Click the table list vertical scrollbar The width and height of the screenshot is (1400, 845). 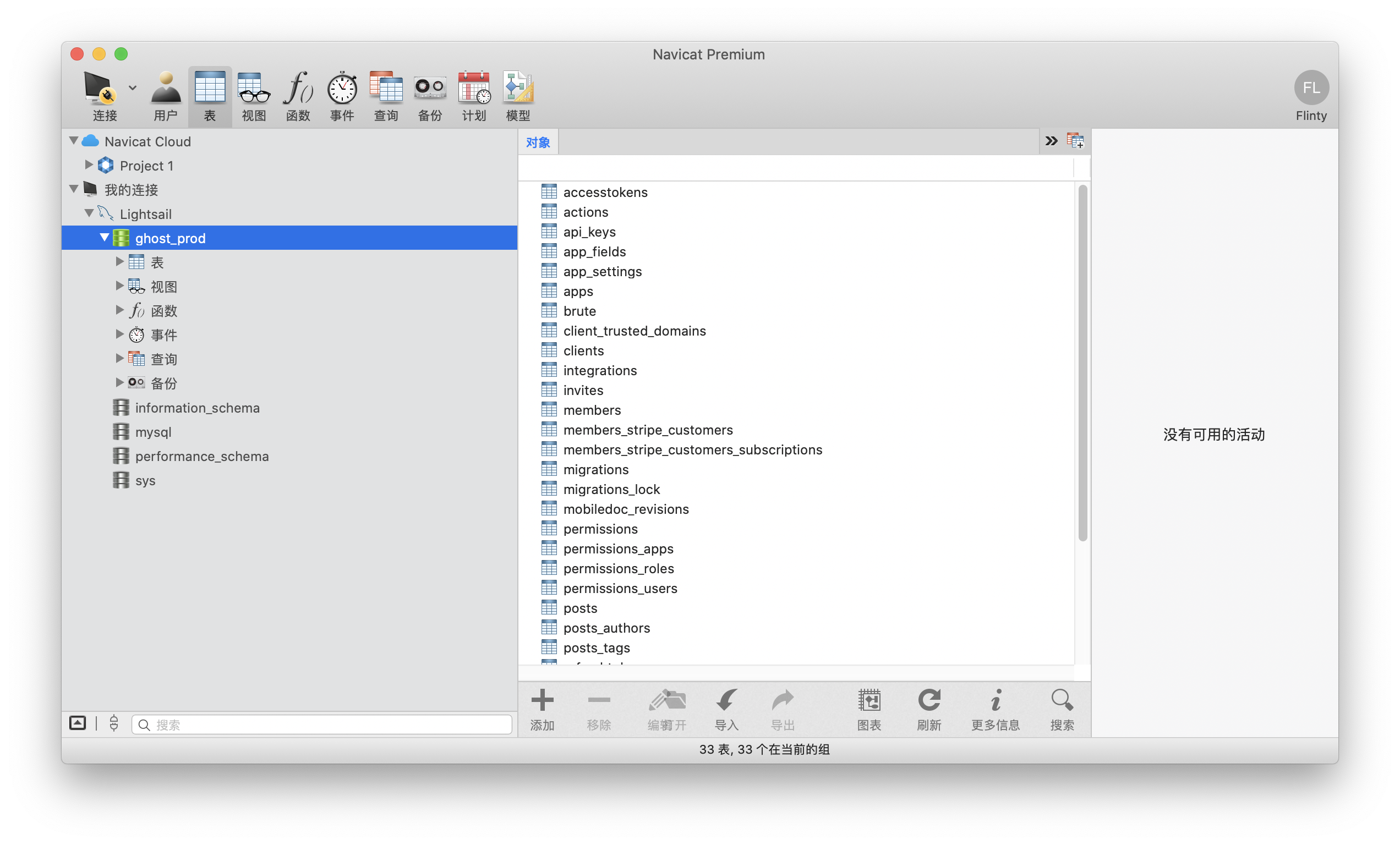click(1082, 364)
